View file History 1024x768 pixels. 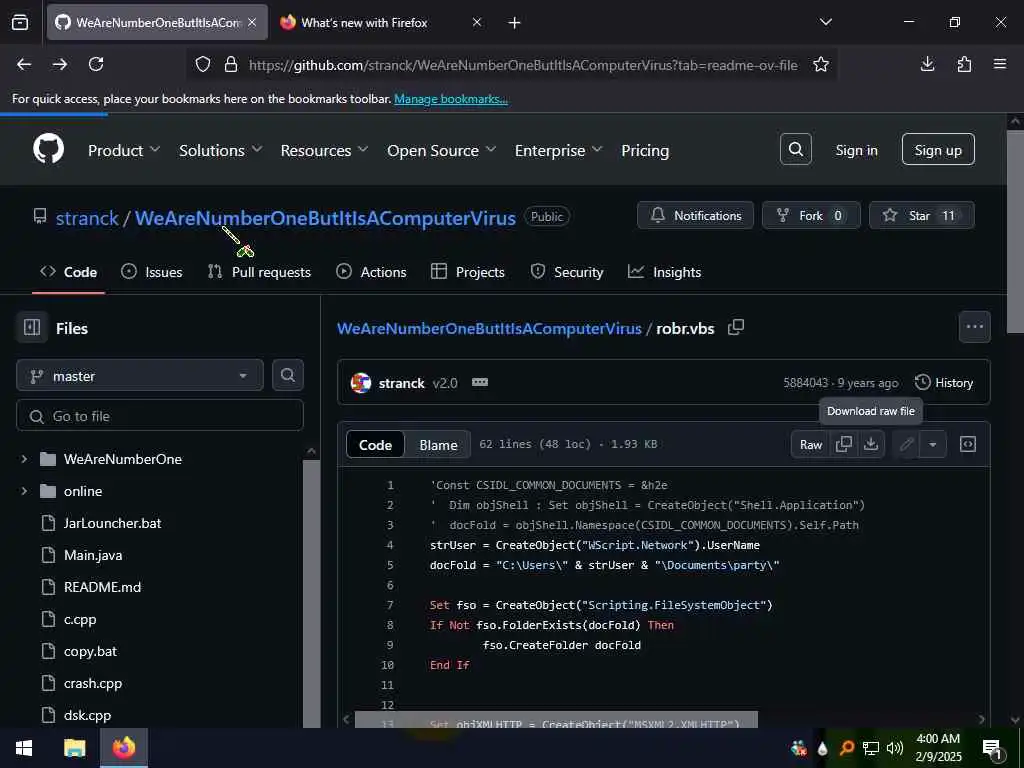coord(944,382)
